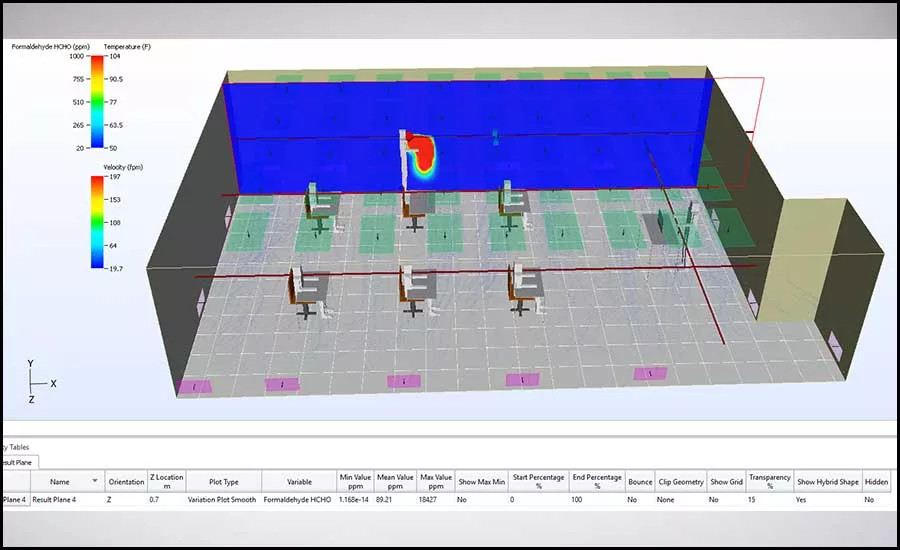Click the 'Z' orientation cell
Image resolution: width=900 pixels, height=550 pixels.
point(126,499)
